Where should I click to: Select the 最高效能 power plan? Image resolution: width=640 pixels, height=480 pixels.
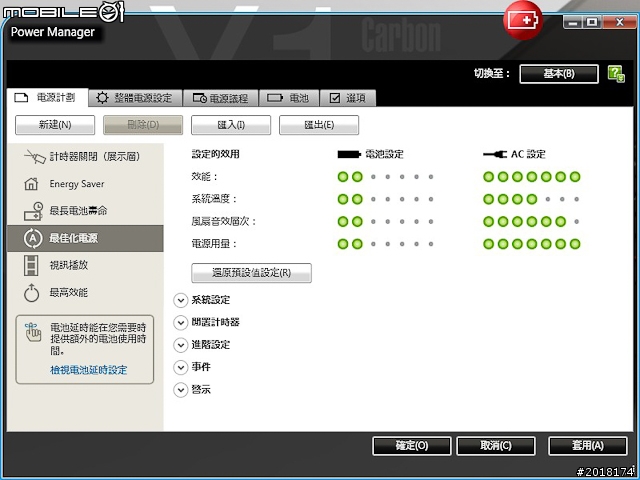[85, 293]
